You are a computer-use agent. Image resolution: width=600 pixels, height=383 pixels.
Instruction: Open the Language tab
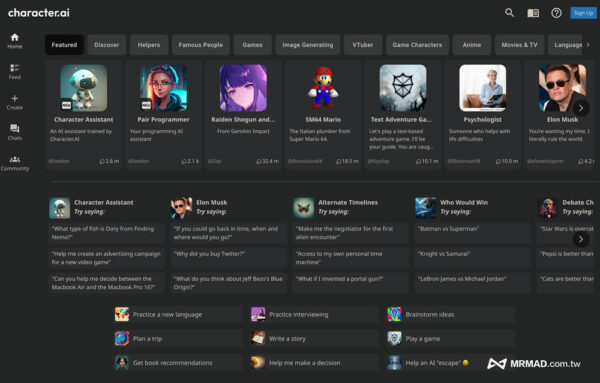[x=566, y=45]
